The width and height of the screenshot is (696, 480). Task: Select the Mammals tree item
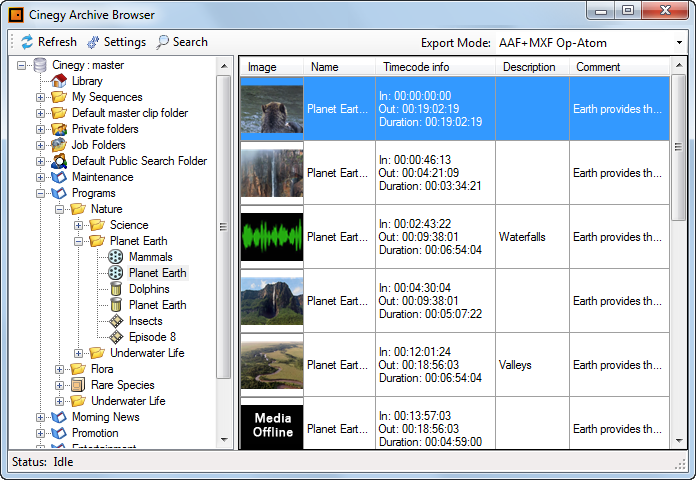point(150,257)
